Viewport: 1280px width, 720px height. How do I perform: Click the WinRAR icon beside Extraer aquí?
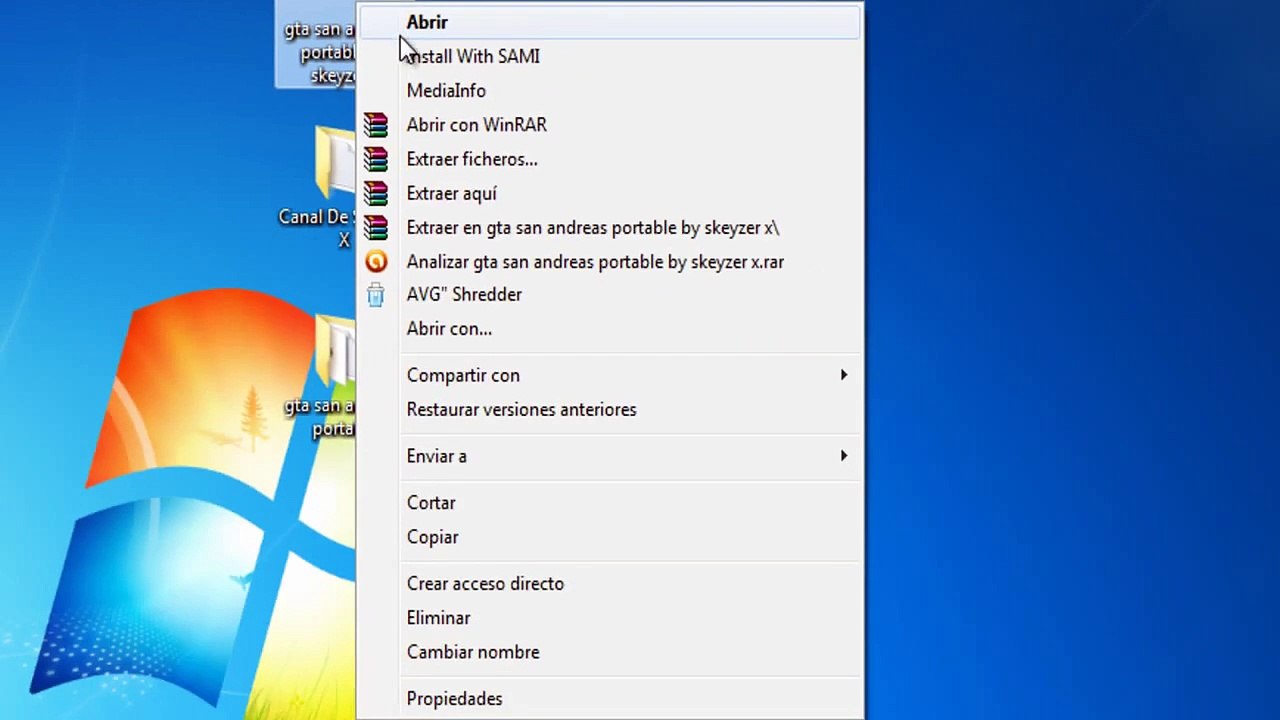point(376,193)
